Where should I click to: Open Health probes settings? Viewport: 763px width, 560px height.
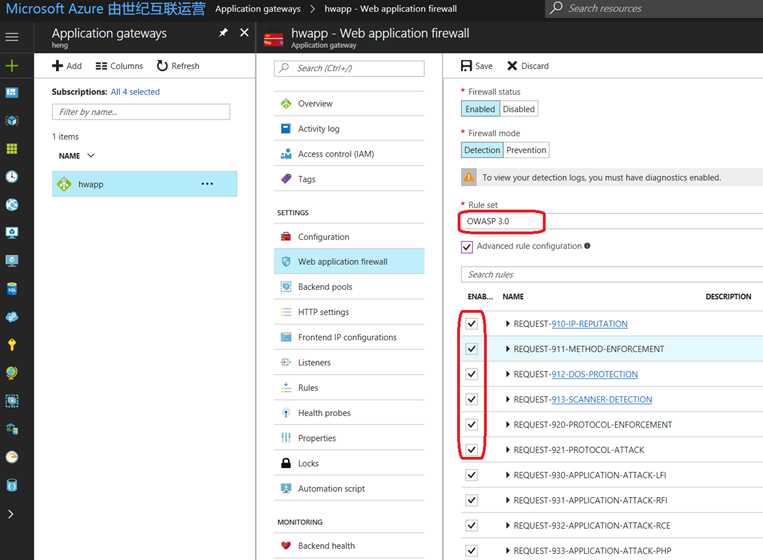349,413
